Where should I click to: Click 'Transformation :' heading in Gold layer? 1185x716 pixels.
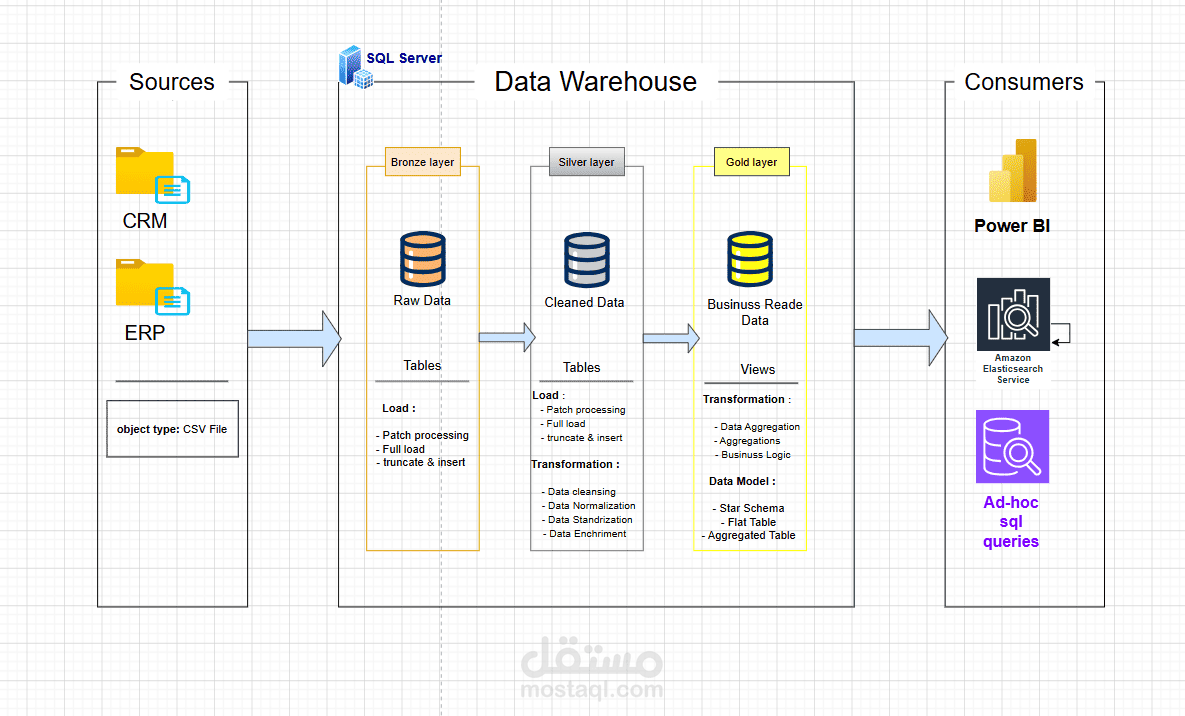click(747, 399)
